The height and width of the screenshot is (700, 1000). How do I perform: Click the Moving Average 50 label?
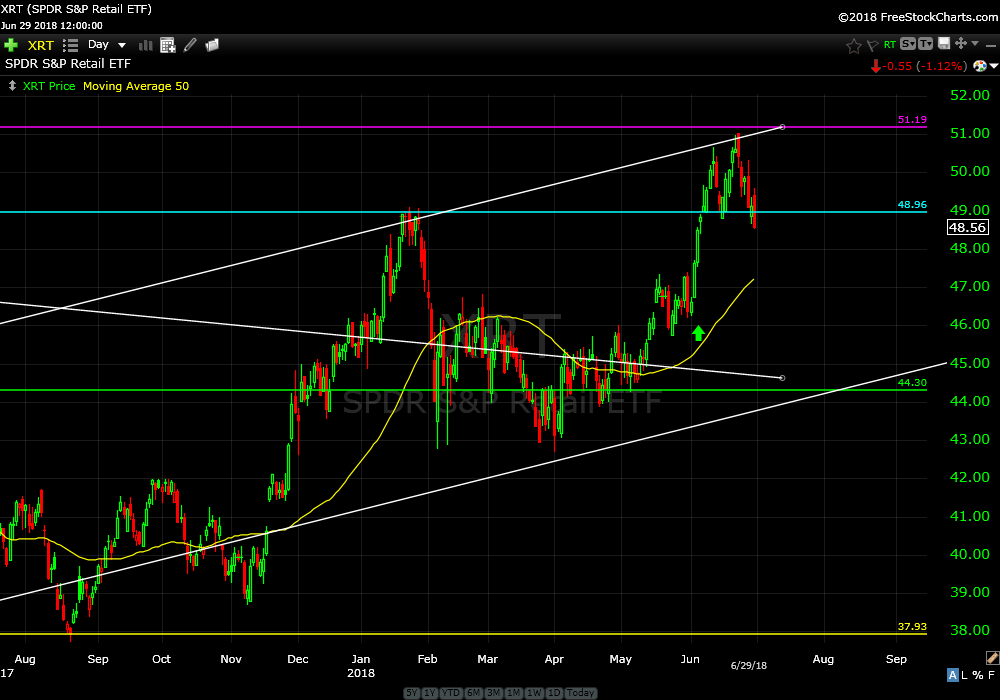coord(135,86)
